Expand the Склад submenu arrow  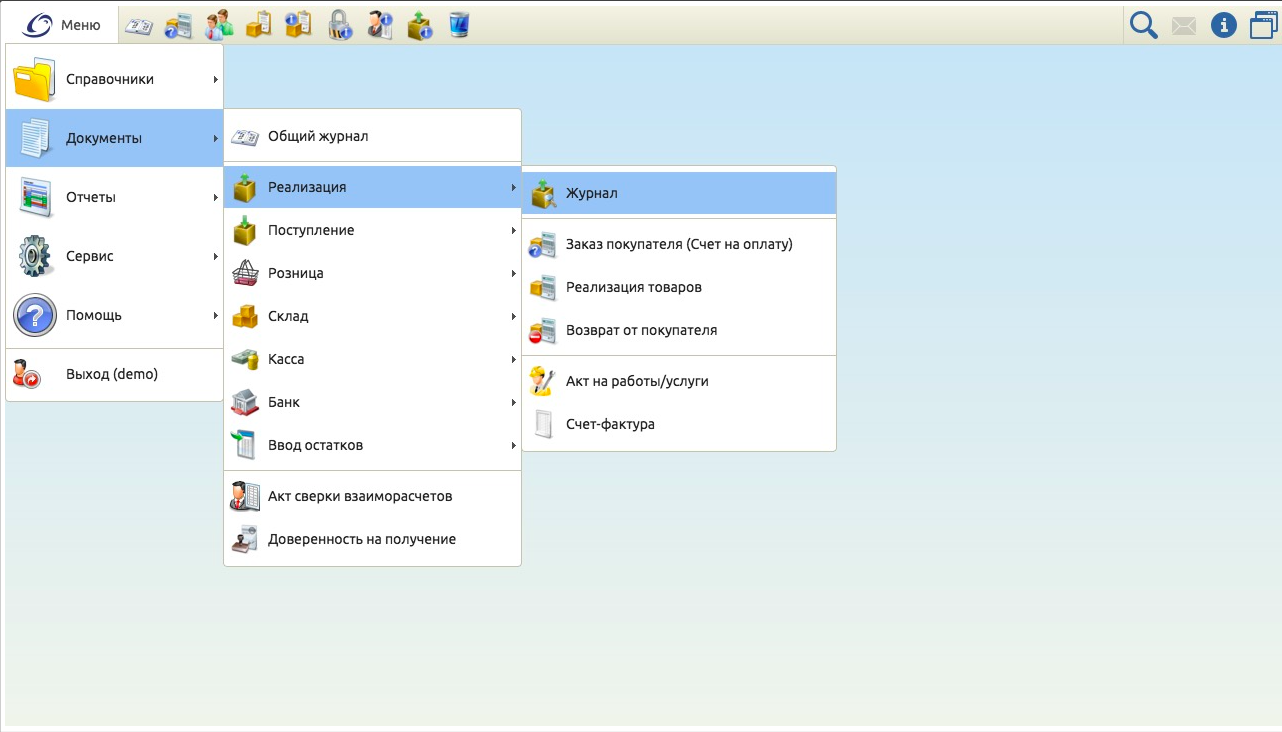click(514, 316)
